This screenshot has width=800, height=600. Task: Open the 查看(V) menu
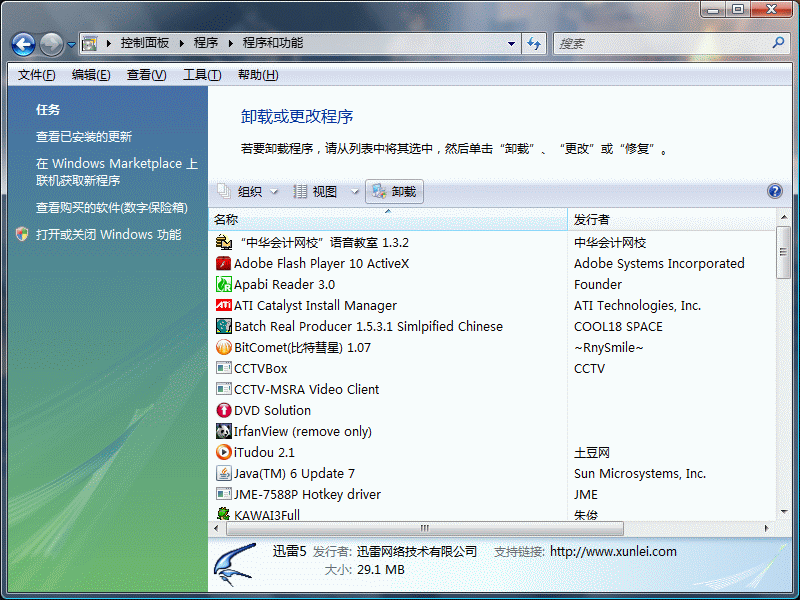click(x=146, y=75)
